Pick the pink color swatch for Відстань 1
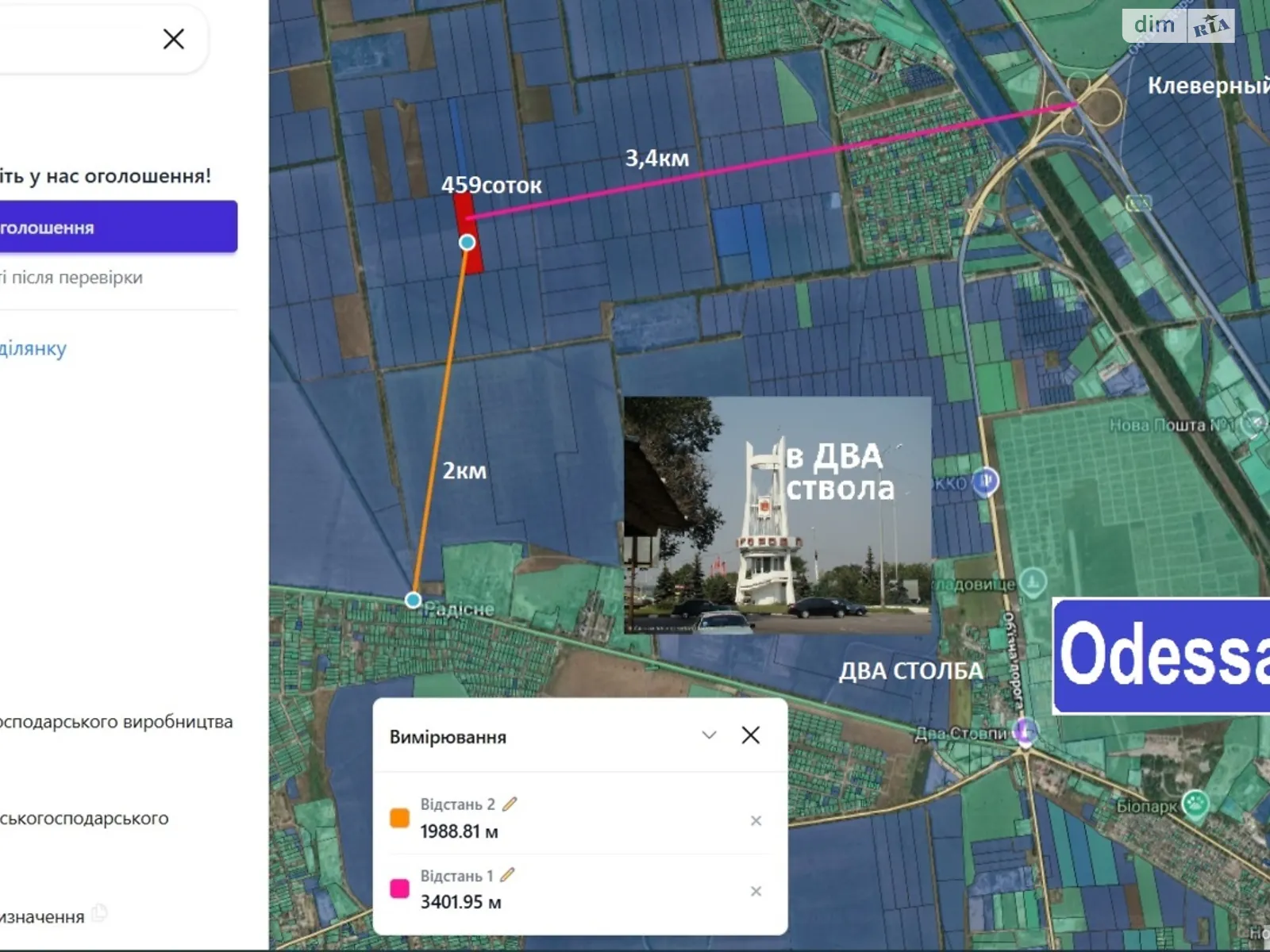Image resolution: width=1270 pixels, height=952 pixels. [x=400, y=889]
